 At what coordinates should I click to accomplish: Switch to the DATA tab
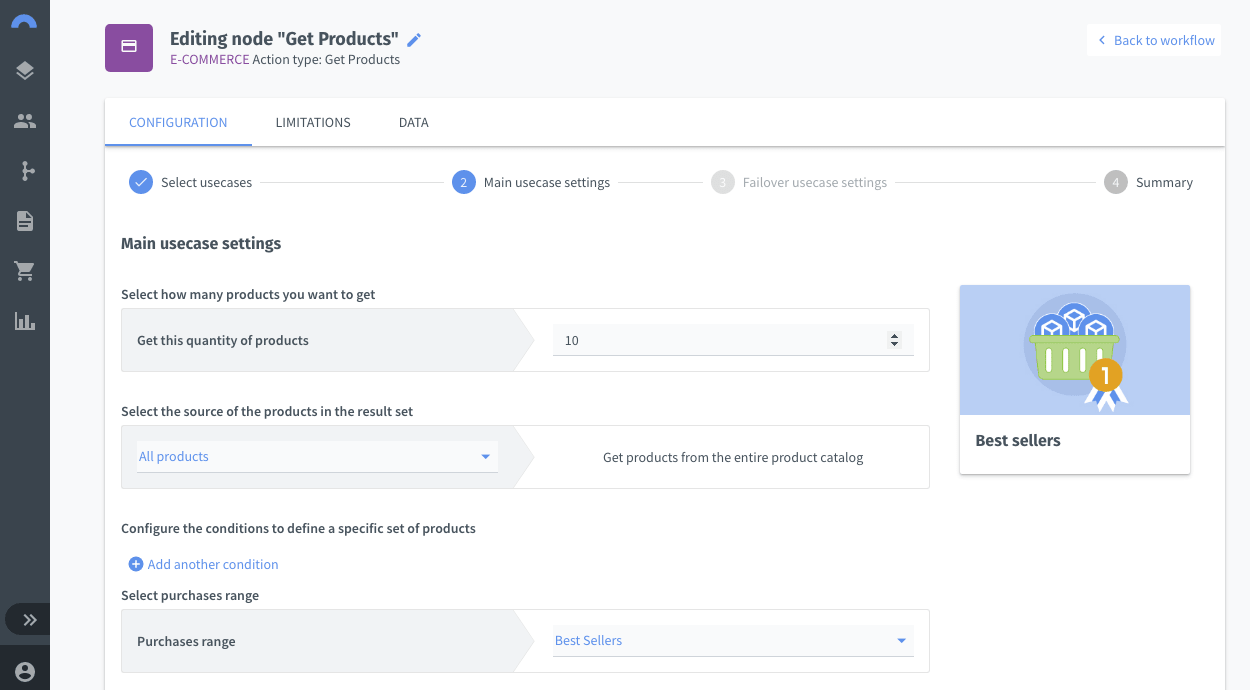[x=413, y=122]
